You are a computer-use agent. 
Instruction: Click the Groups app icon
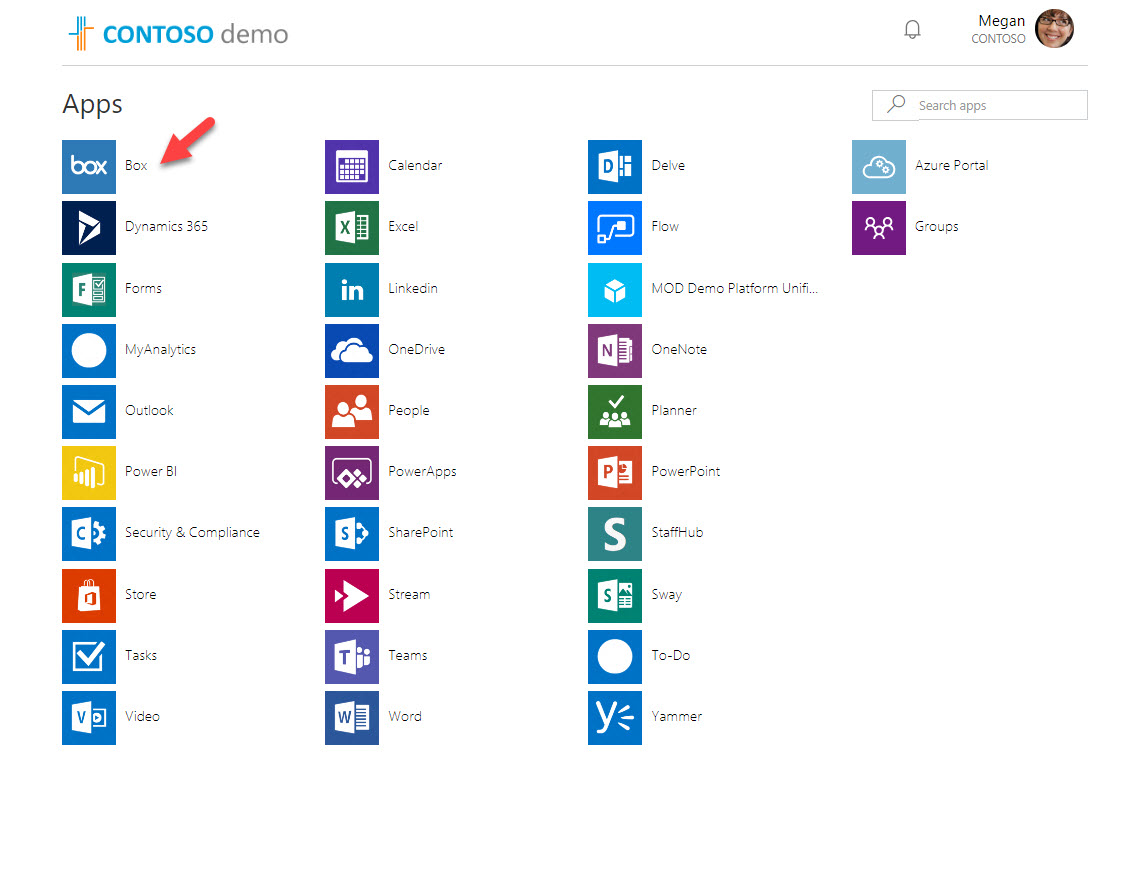point(879,228)
